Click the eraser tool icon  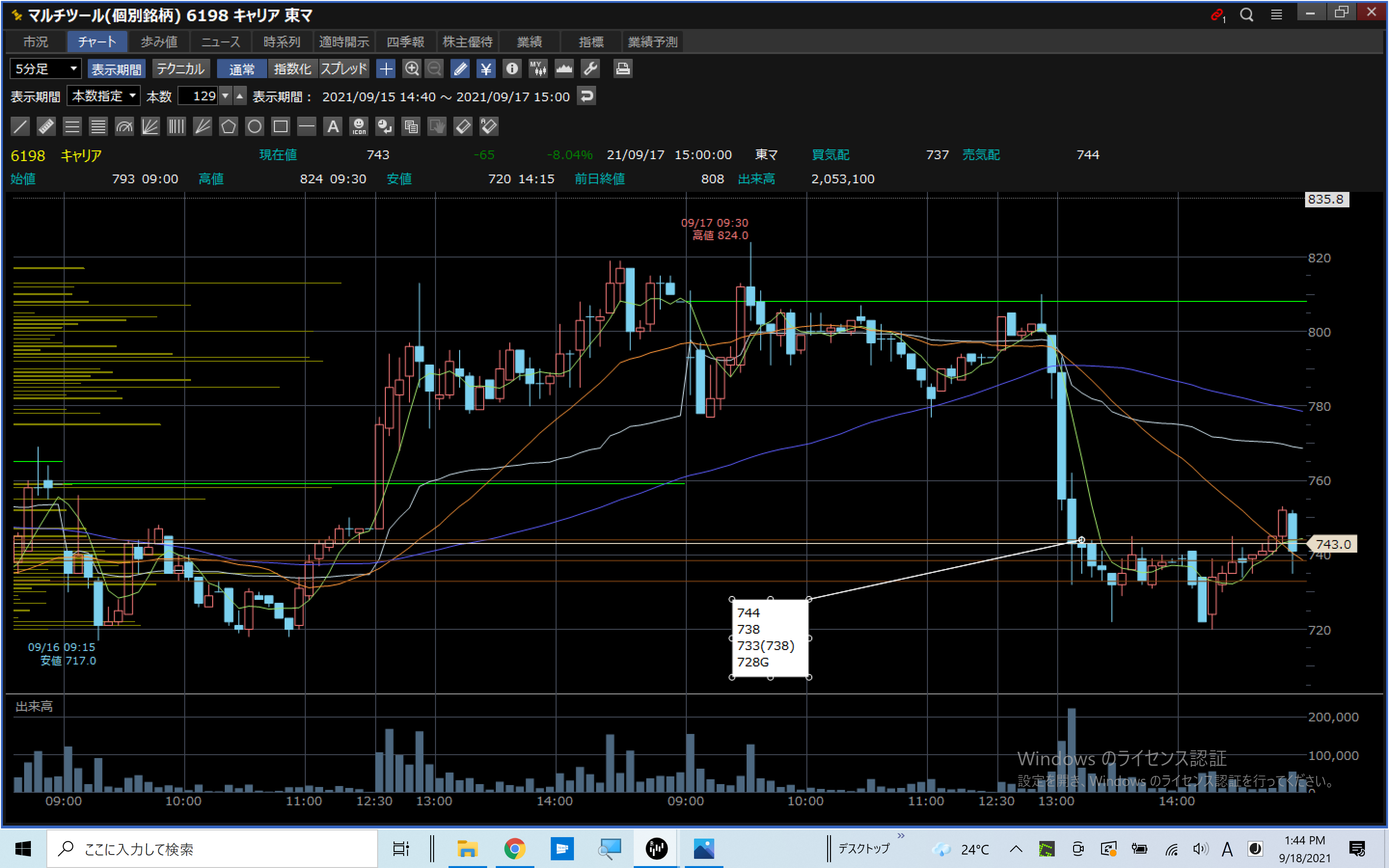point(463,126)
